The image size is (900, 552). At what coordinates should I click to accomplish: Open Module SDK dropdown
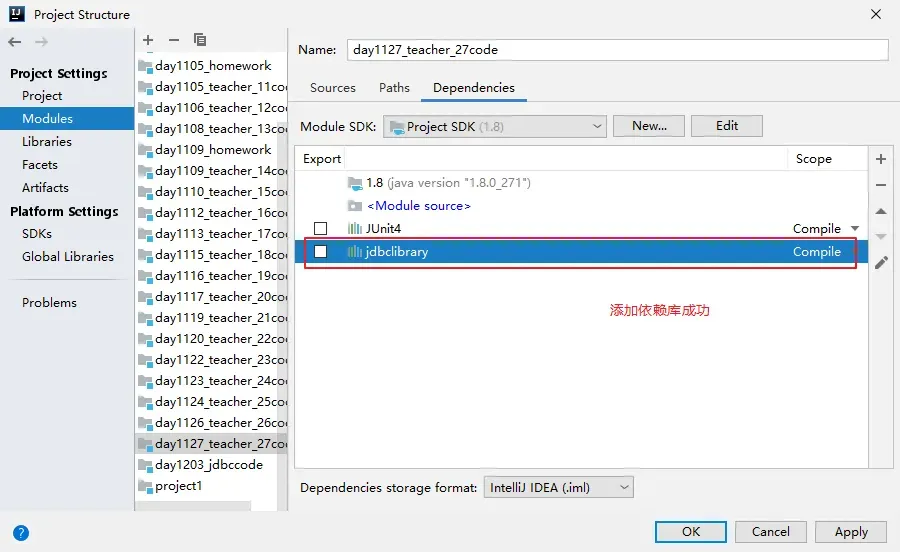496,126
